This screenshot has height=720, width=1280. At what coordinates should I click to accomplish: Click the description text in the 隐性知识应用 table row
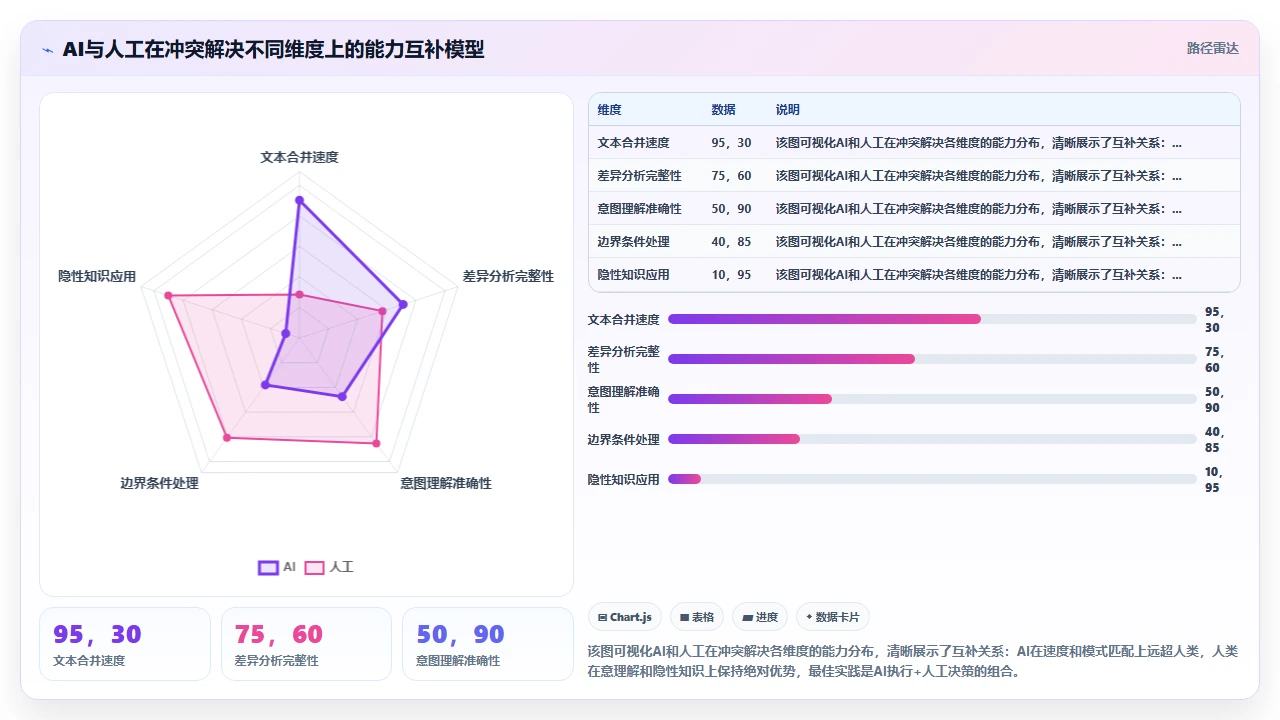pyautogui.click(x=979, y=275)
